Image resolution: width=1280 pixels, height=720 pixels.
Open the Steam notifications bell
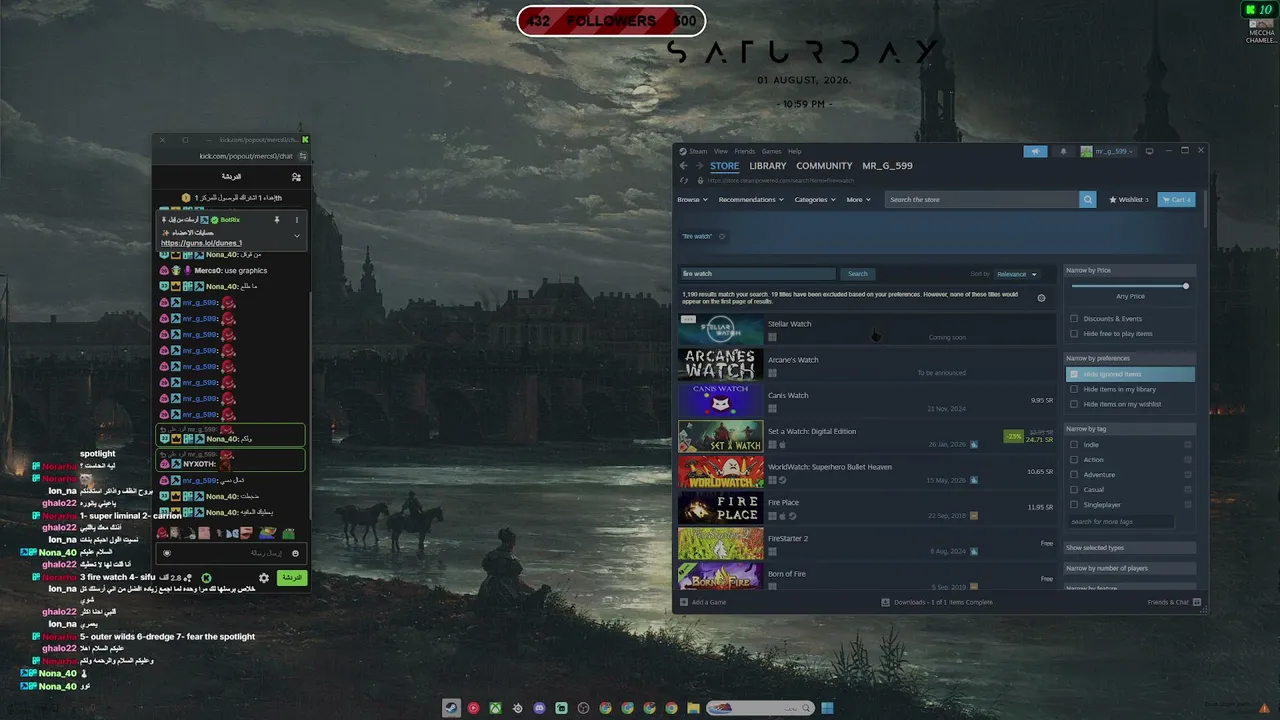pyautogui.click(x=1063, y=151)
